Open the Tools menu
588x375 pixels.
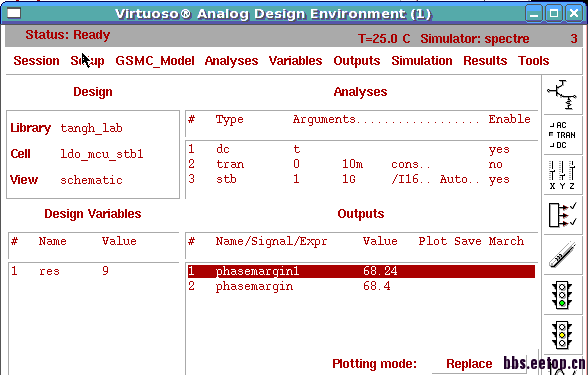[x=534, y=61]
